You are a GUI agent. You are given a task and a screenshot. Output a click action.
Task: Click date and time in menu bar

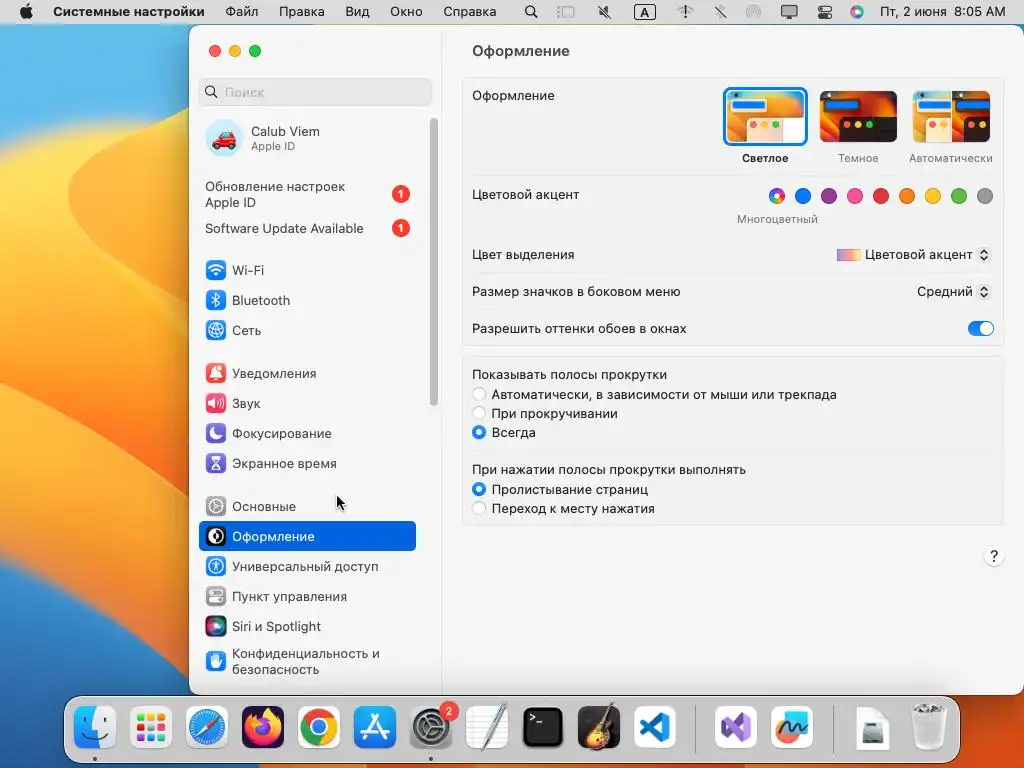pyautogui.click(x=942, y=12)
